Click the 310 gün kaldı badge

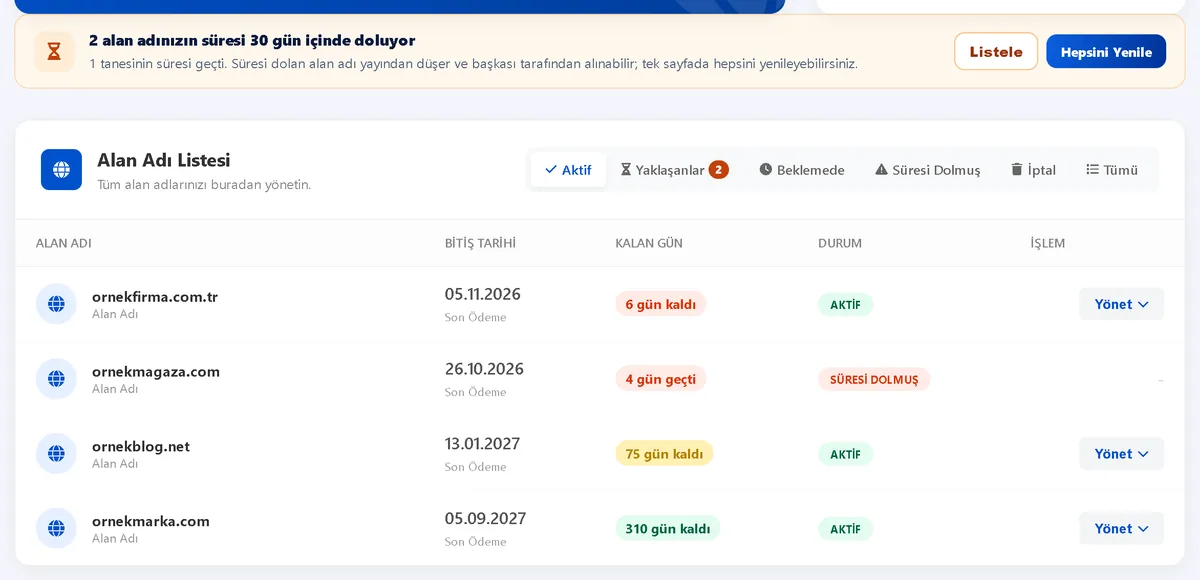coord(668,528)
